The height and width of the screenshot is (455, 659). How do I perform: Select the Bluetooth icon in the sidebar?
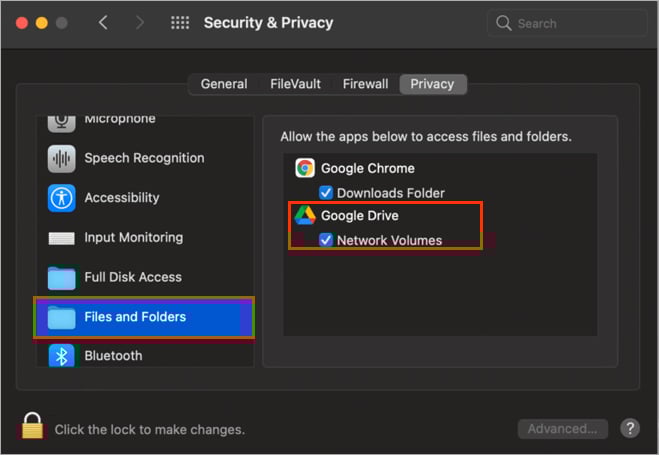tap(61, 356)
